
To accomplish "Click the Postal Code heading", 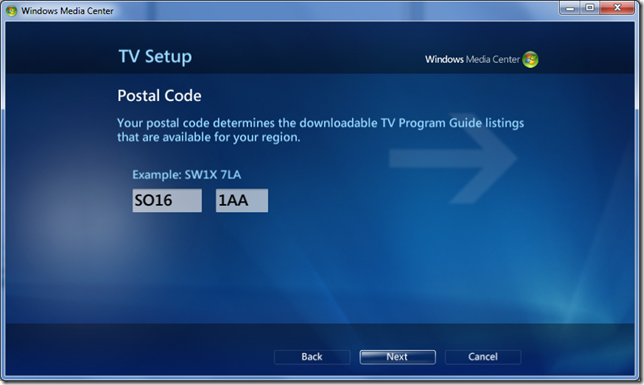I will [159, 96].
